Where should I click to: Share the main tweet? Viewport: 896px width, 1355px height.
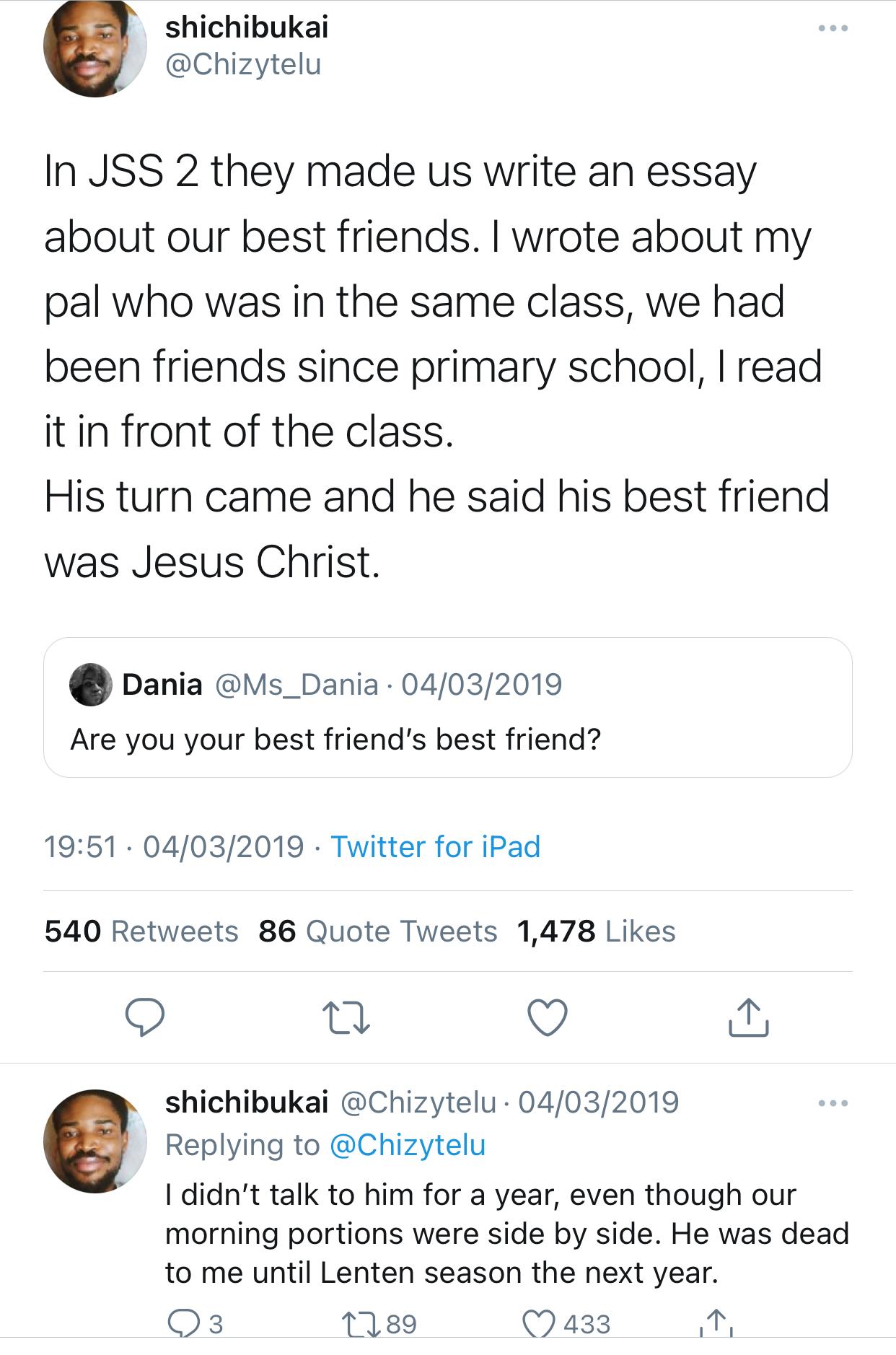coord(748,1017)
